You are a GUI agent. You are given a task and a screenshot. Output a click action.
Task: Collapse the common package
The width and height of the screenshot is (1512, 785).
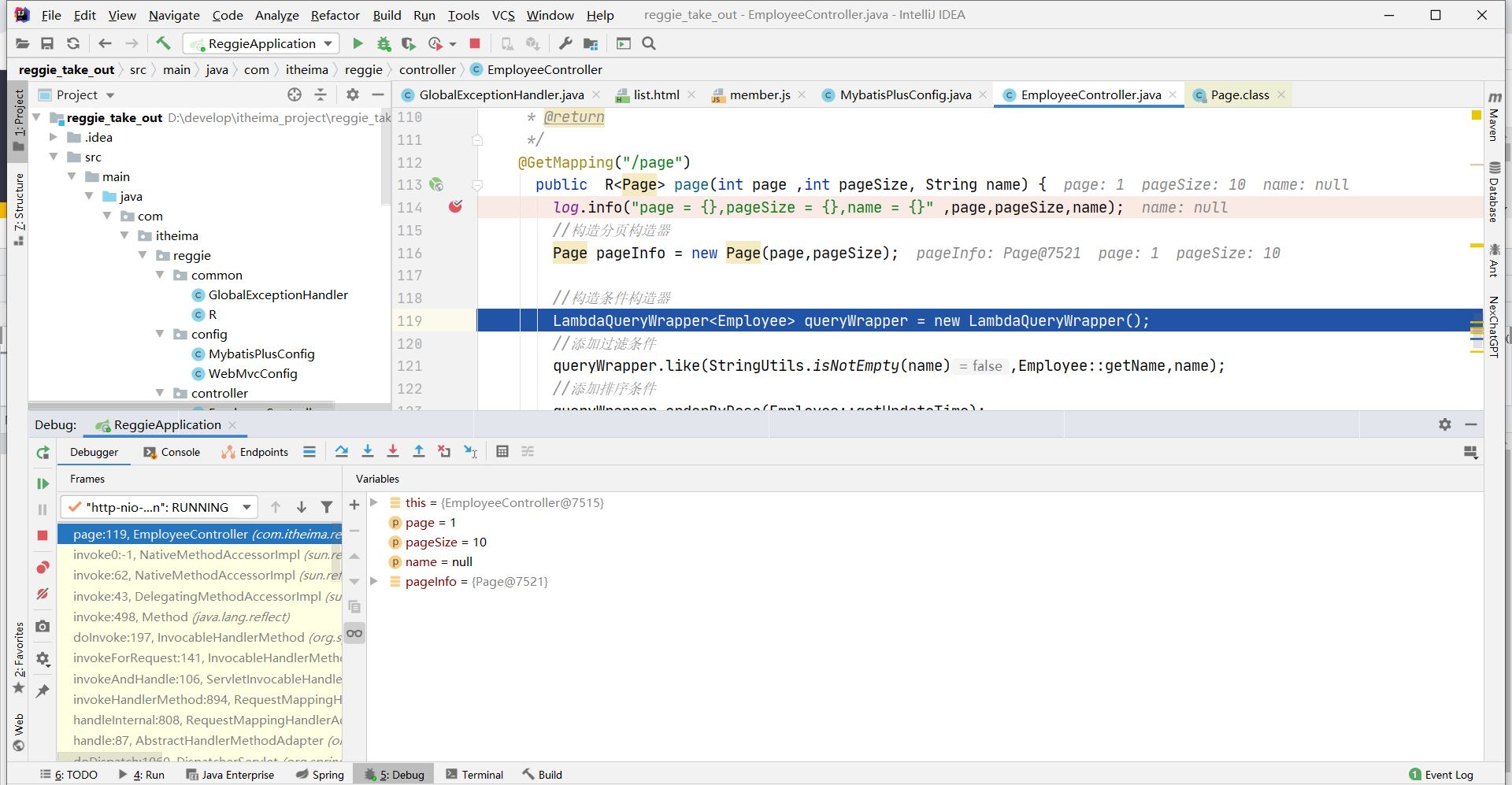tap(161, 275)
